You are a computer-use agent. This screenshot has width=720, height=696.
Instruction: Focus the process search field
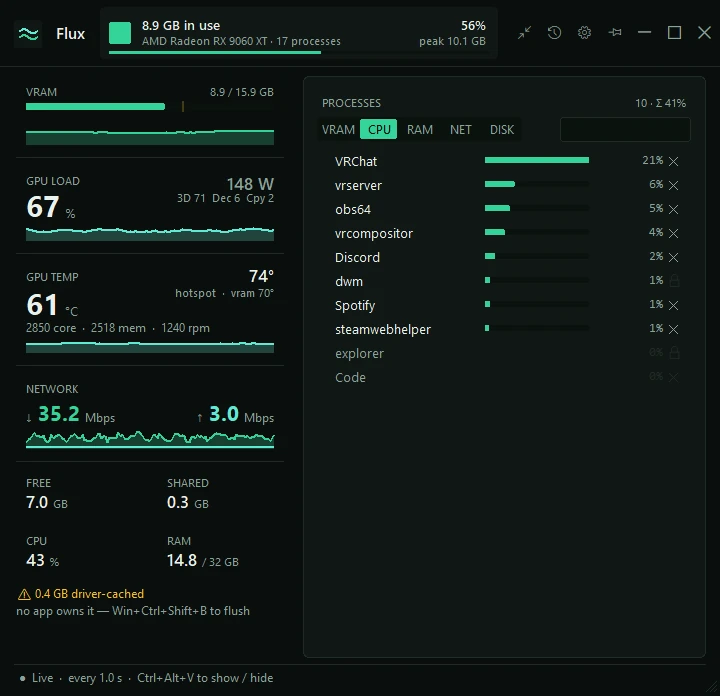[625, 129]
